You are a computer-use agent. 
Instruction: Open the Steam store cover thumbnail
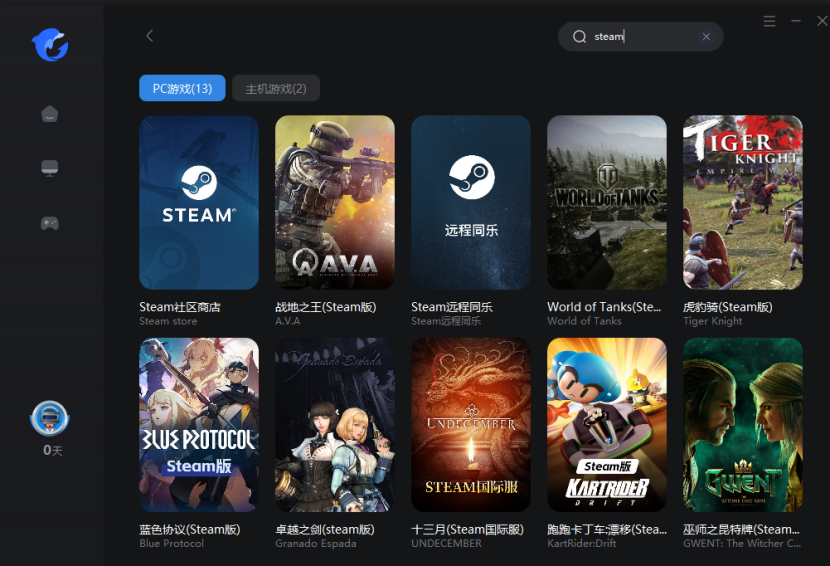click(199, 202)
